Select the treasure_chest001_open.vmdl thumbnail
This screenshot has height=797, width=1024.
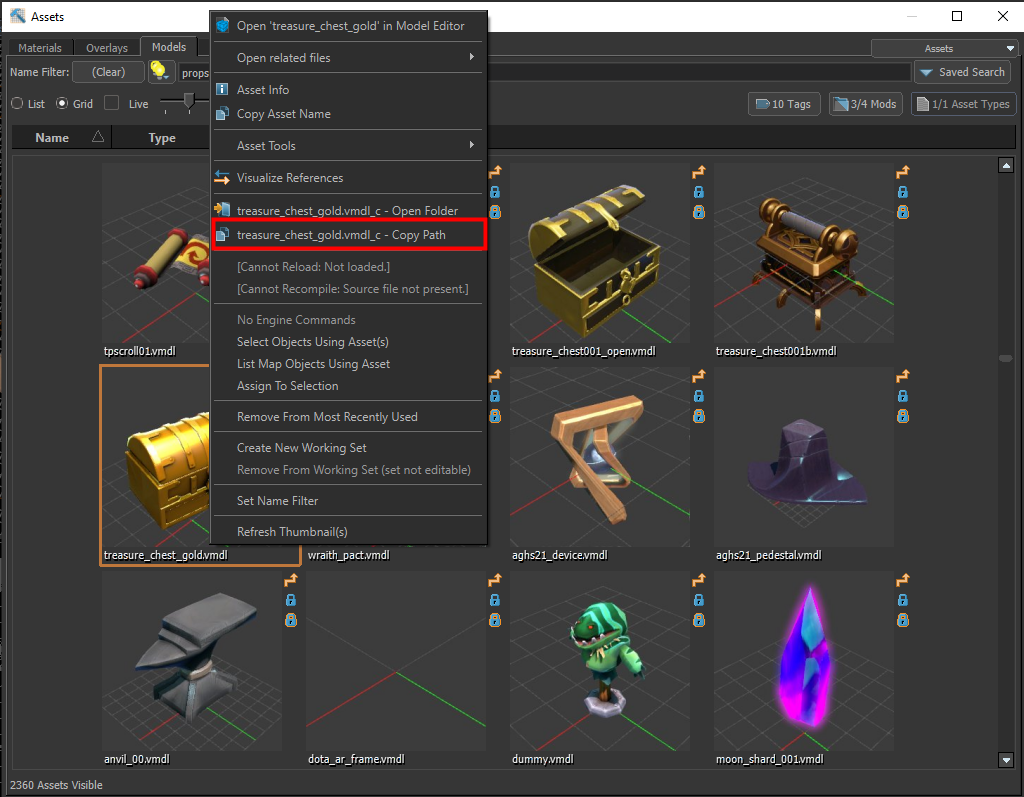(x=600, y=253)
